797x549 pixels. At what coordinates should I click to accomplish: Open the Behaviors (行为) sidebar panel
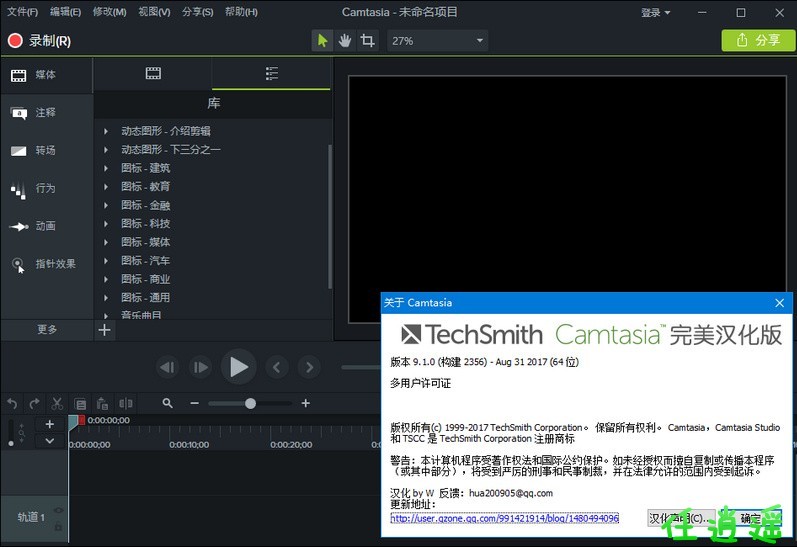(47, 189)
